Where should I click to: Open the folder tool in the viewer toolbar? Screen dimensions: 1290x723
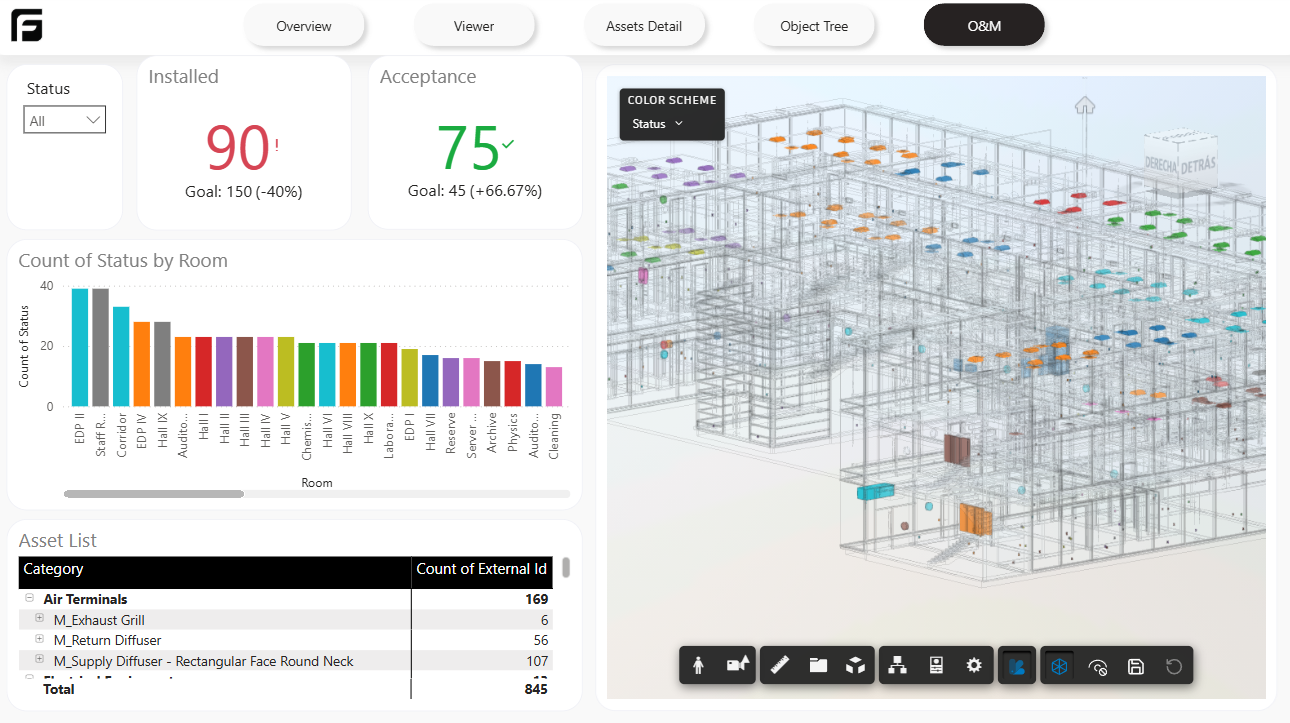pos(820,665)
